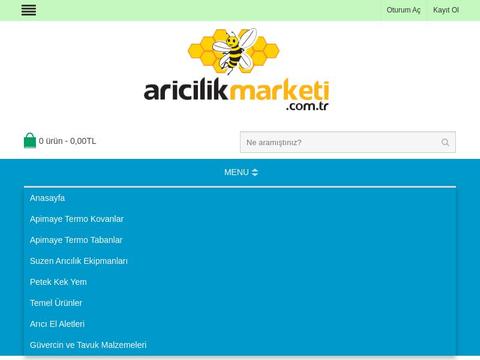Collapse the MENU toggle
The image size is (480, 360).
point(241,172)
